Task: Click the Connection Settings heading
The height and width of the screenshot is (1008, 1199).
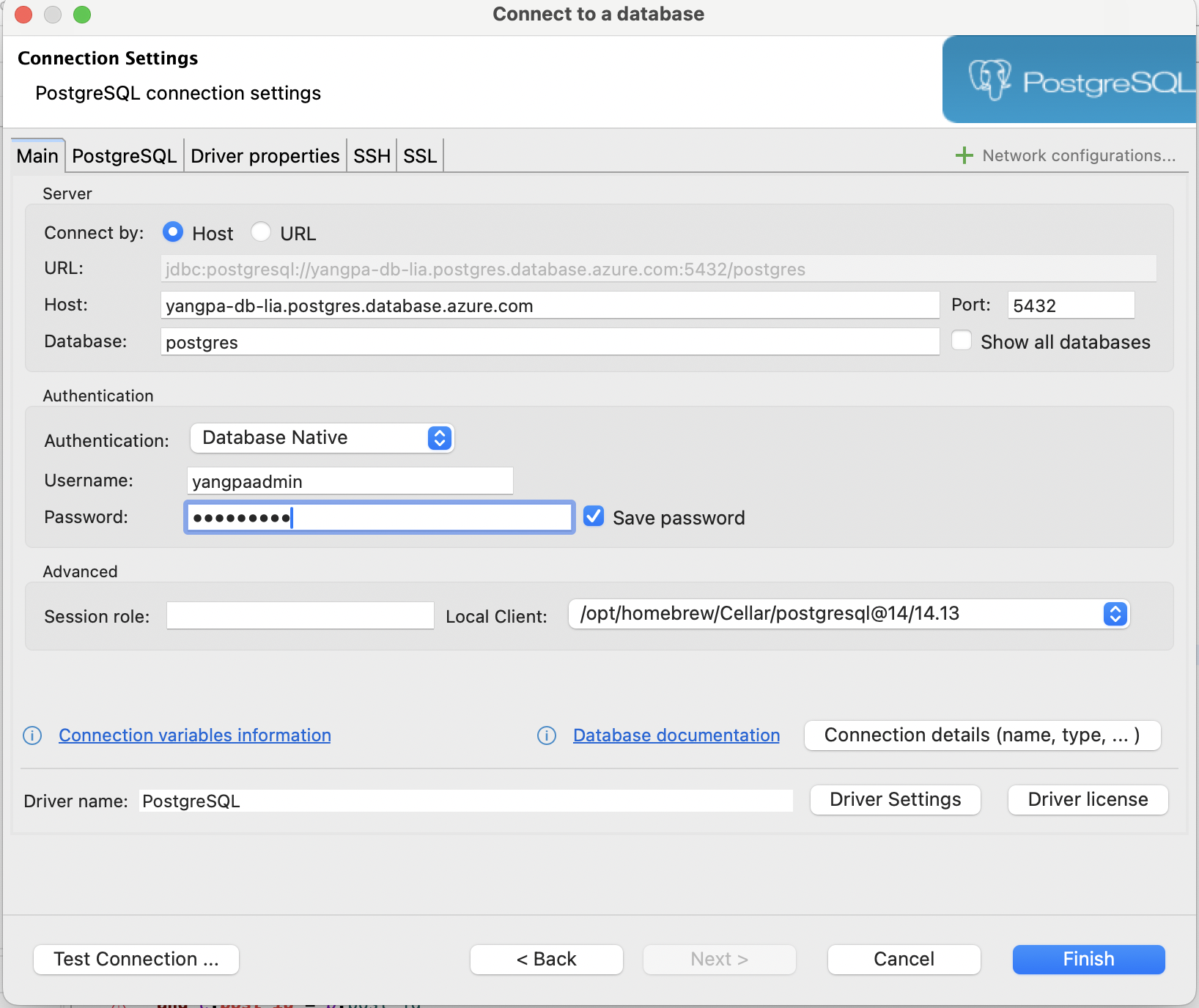Action: (108, 58)
